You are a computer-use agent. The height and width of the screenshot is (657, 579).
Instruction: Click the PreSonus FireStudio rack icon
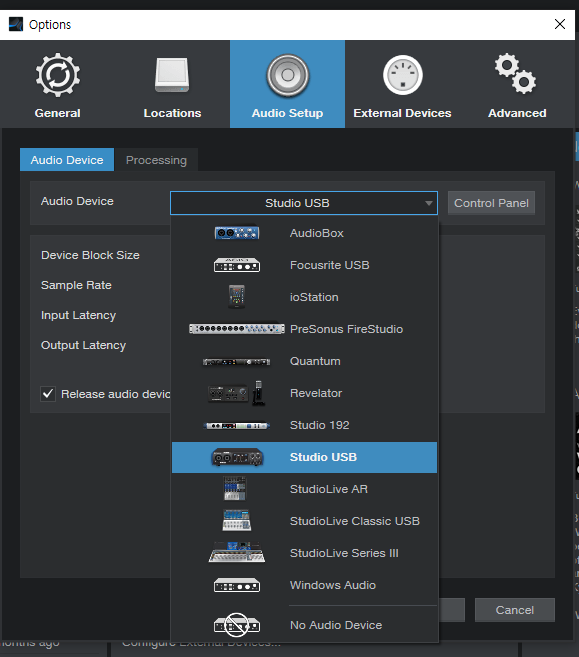[237, 329]
